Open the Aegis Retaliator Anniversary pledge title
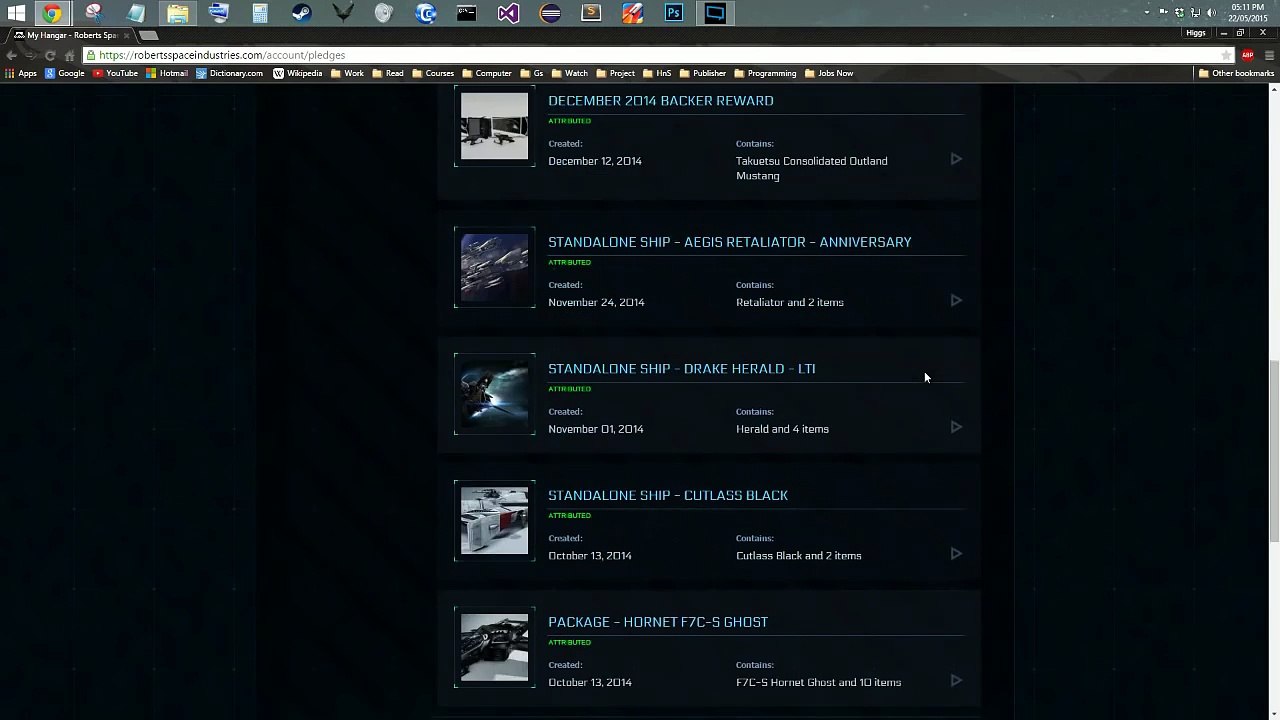 click(729, 242)
